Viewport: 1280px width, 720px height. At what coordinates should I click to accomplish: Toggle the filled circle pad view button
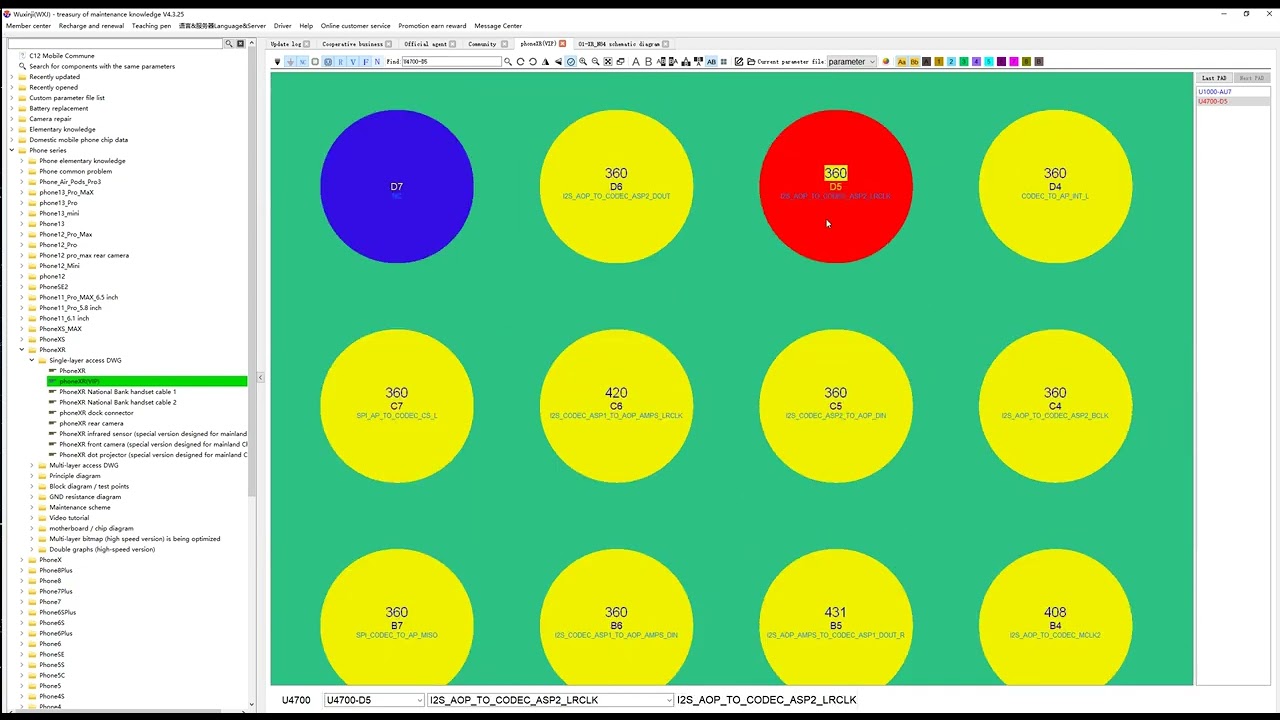[328, 61]
